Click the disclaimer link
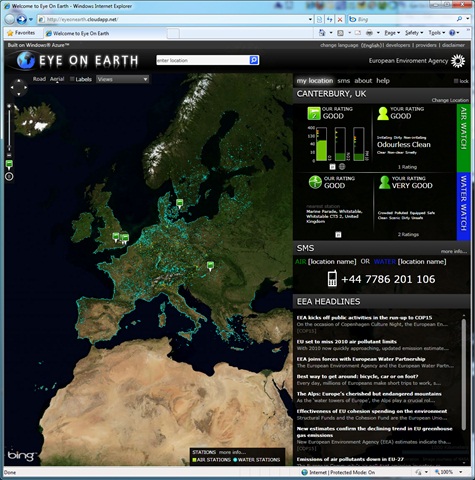Image resolution: width=475 pixels, height=480 pixels. tap(453, 45)
